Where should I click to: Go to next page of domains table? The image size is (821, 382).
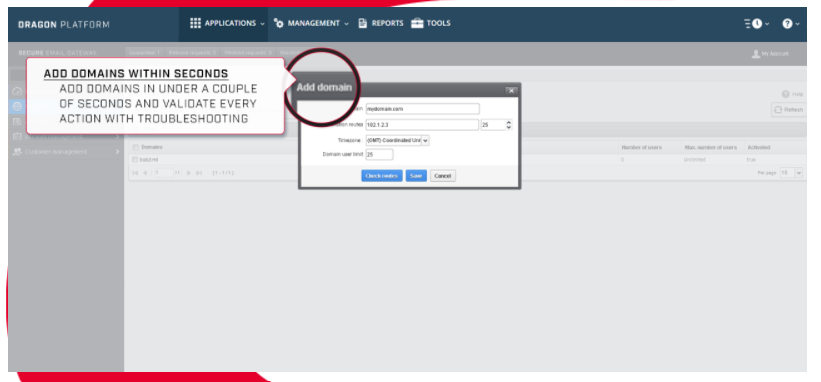tap(189, 173)
